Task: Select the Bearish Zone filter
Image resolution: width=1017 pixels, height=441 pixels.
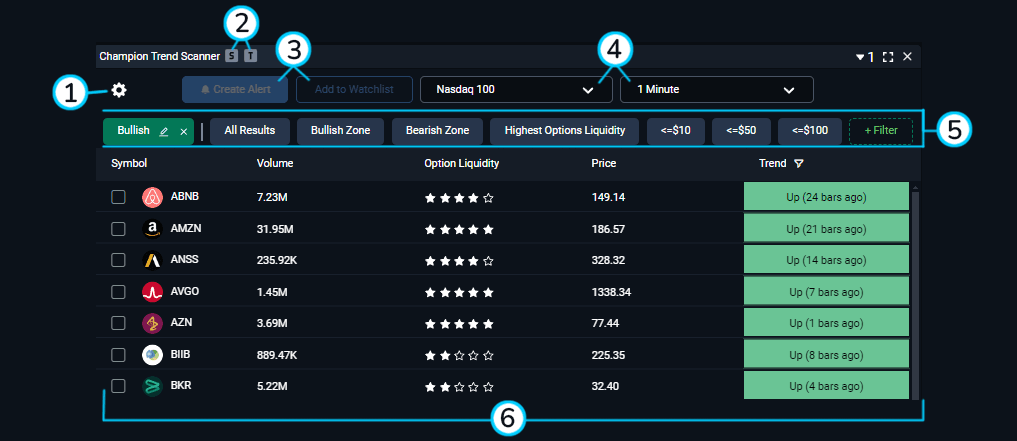Action: coord(437,131)
